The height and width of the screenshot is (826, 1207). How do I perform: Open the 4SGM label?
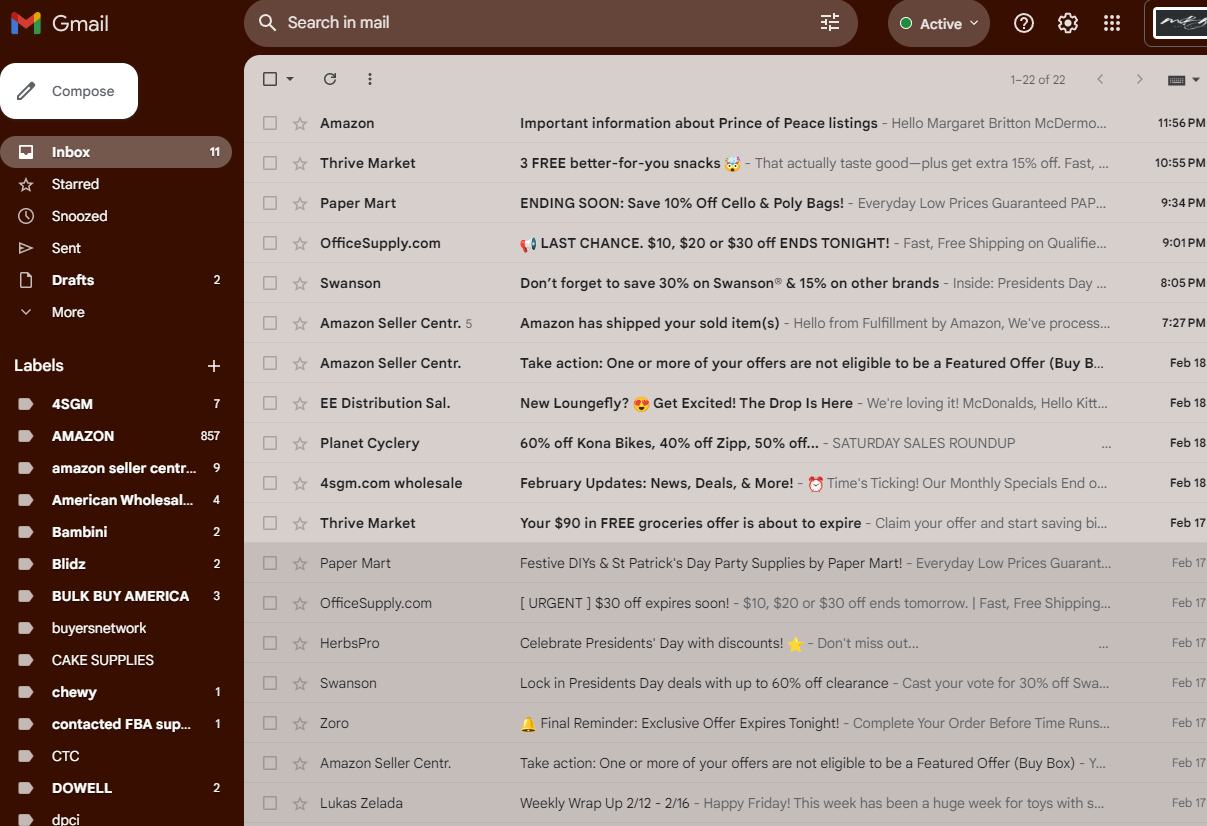pyautogui.click(x=116, y=404)
